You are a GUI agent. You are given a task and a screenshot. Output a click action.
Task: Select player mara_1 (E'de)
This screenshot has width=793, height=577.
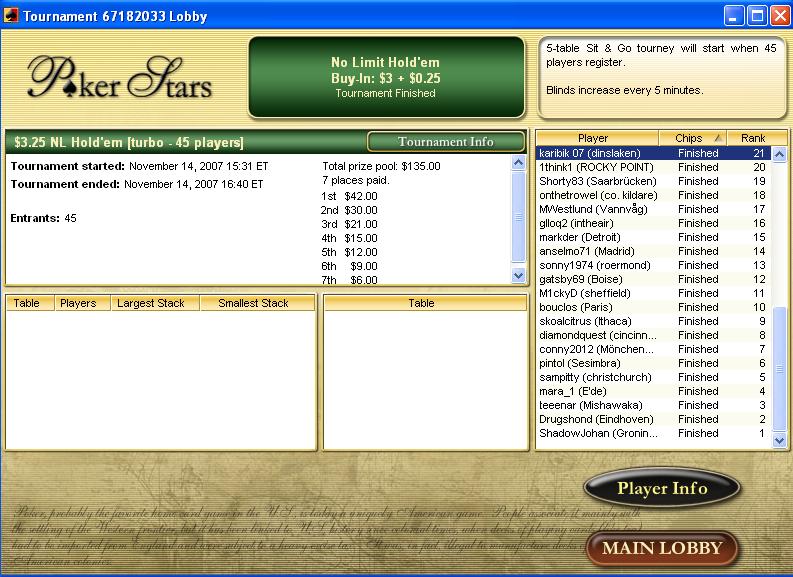tap(653, 391)
